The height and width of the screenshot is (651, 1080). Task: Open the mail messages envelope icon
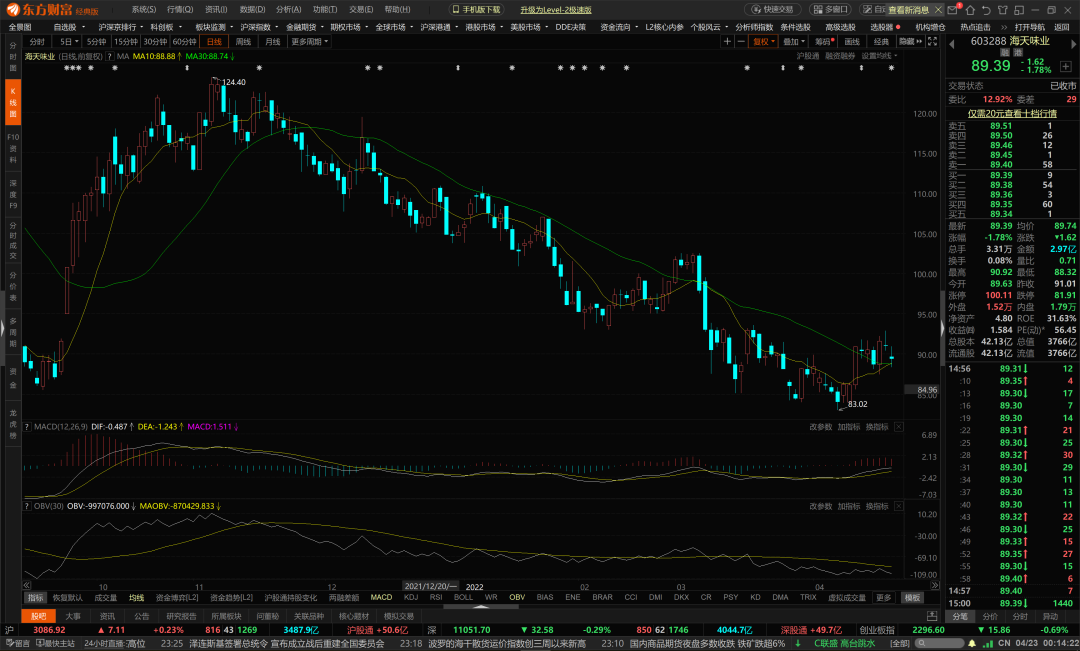click(x=953, y=10)
